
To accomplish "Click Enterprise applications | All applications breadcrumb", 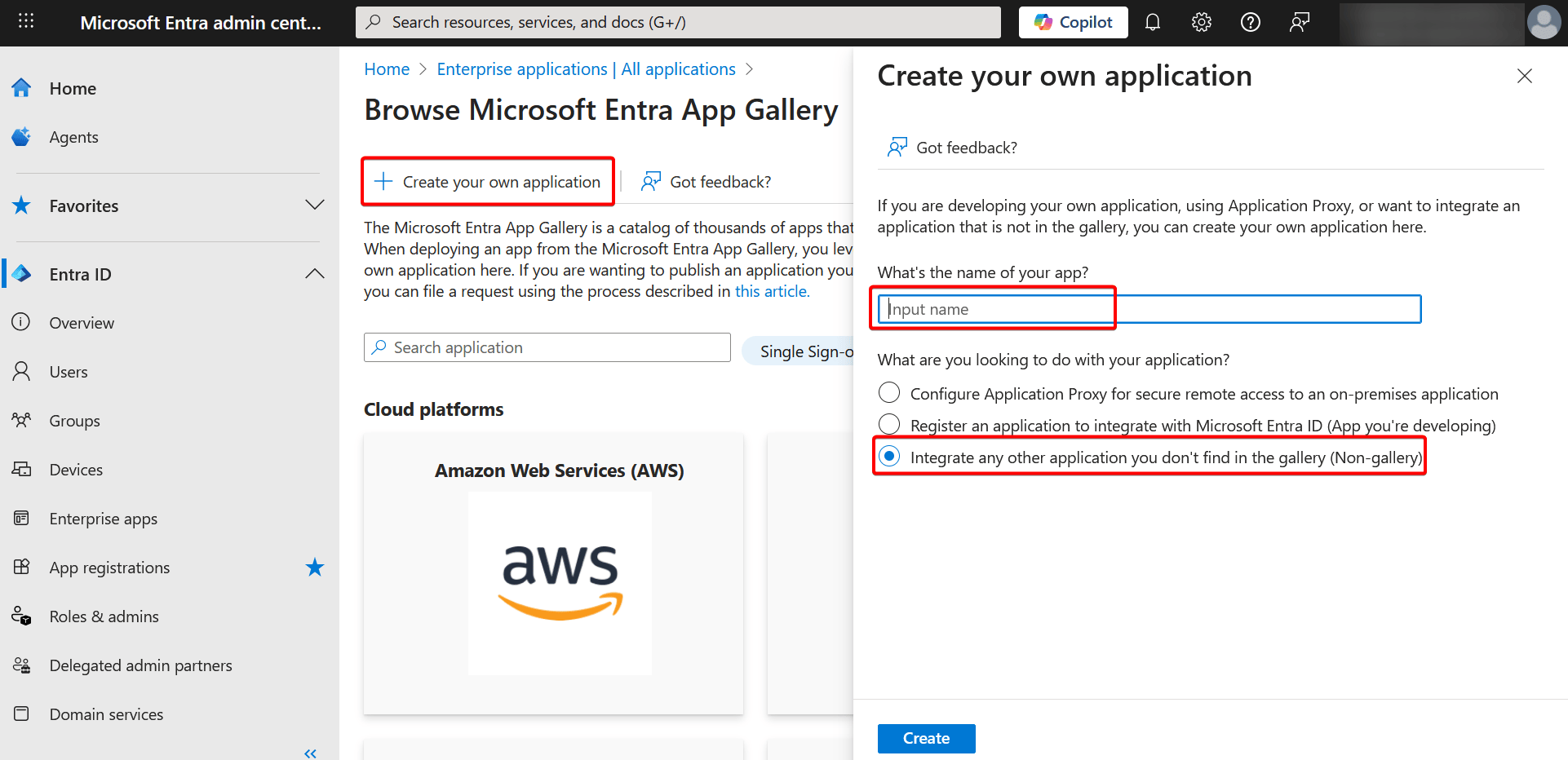I will [x=586, y=69].
